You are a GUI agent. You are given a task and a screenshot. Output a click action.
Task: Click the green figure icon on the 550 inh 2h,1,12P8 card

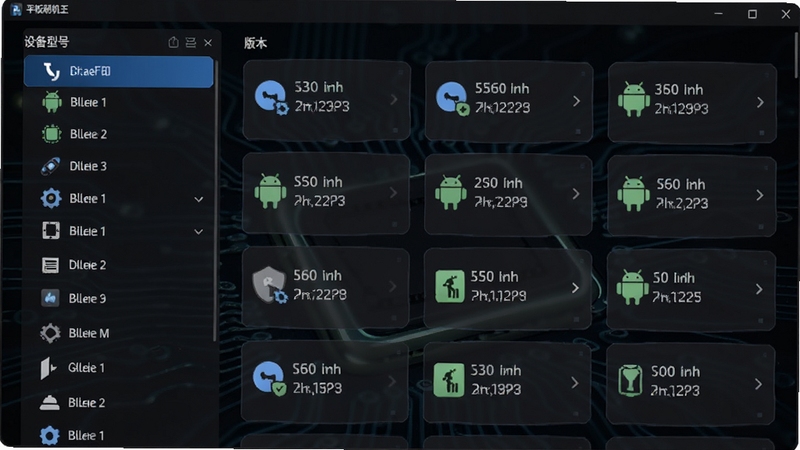click(450, 286)
